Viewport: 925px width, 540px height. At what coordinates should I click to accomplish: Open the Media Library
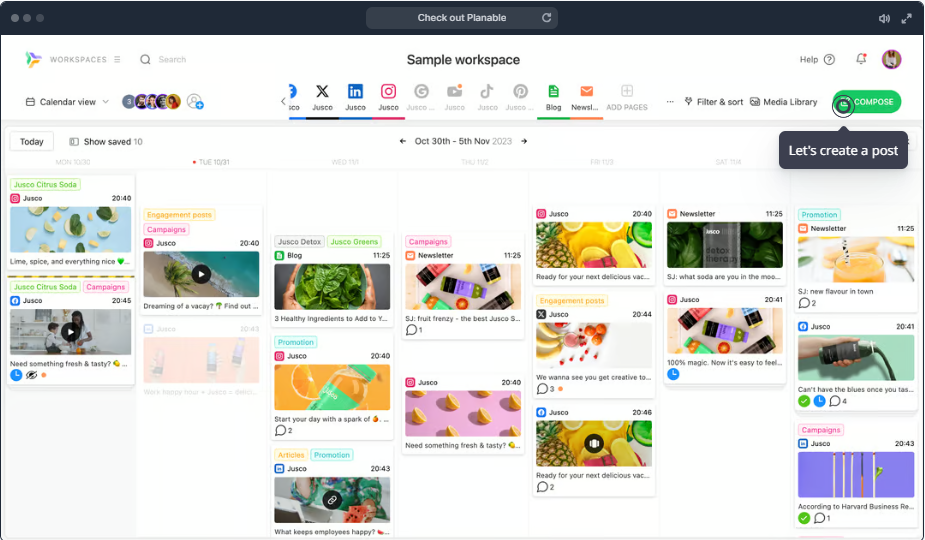tap(783, 102)
